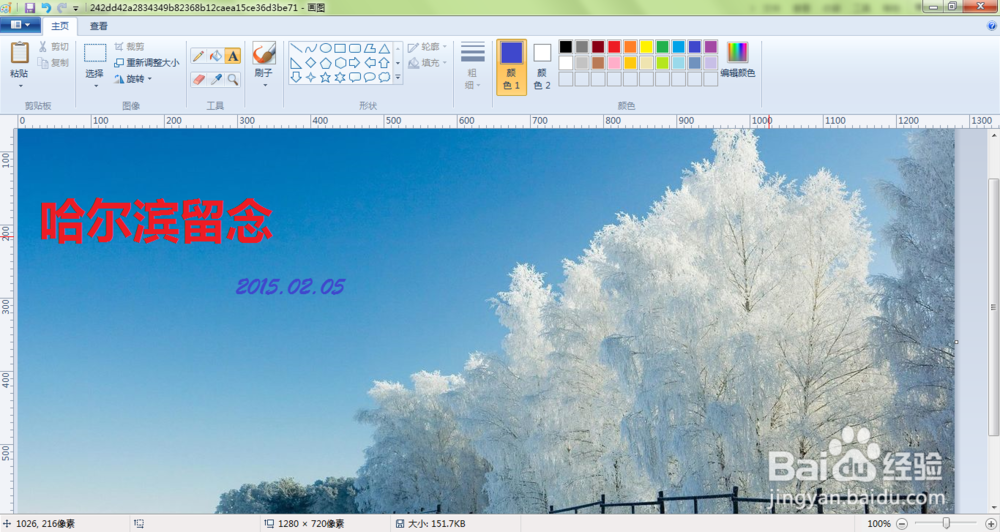Select the Pencil tool
1000x532 pixels.
[198, 56]
